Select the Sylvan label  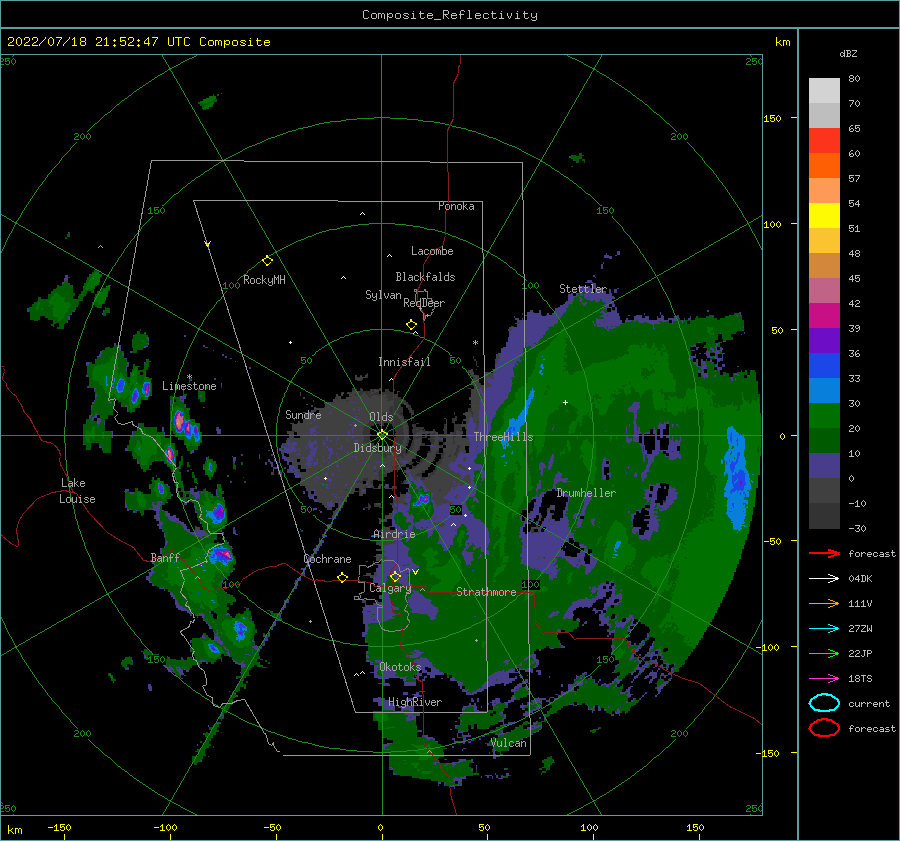(383, 295)
